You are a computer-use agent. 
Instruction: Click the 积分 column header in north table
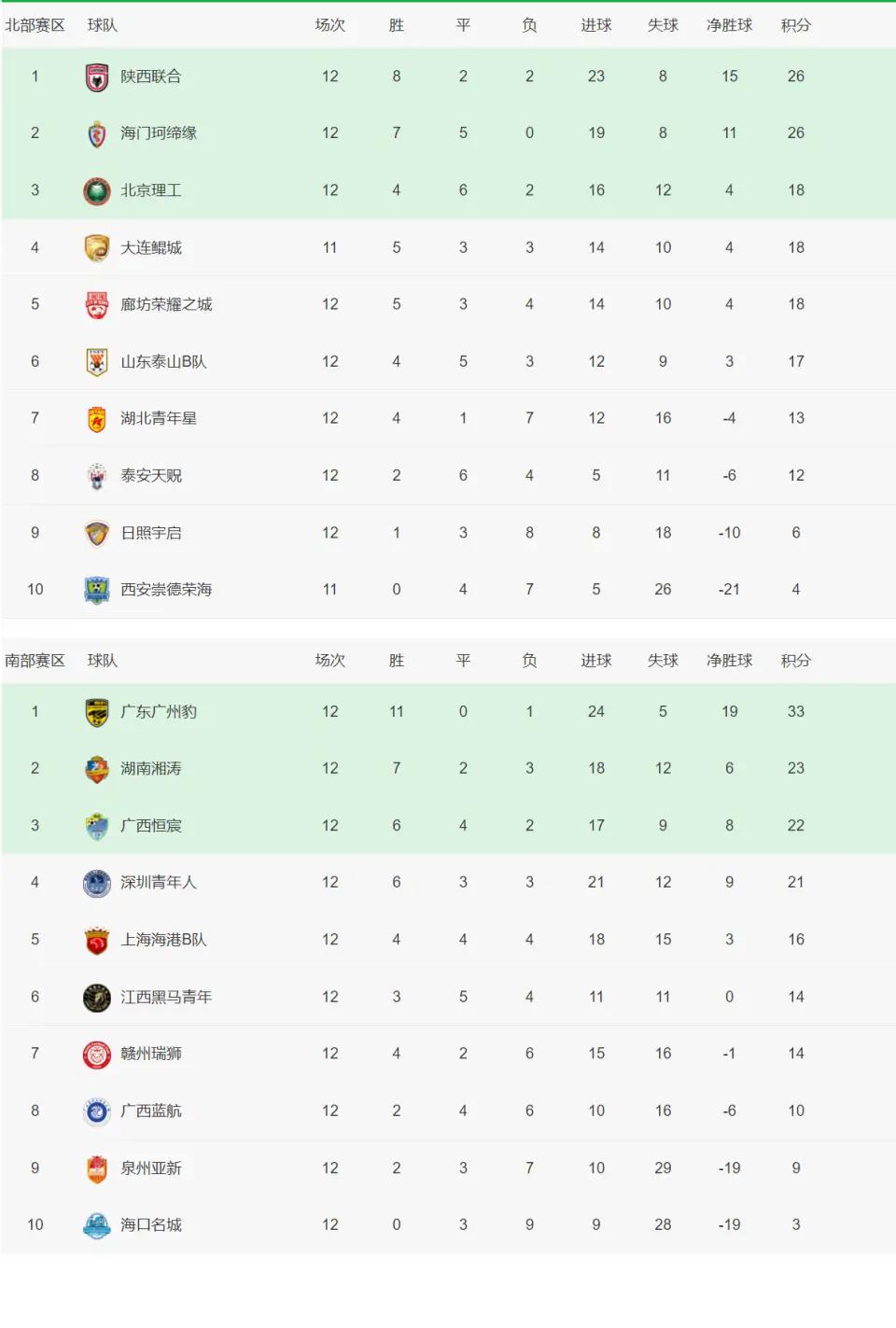[x=796, y=25]
